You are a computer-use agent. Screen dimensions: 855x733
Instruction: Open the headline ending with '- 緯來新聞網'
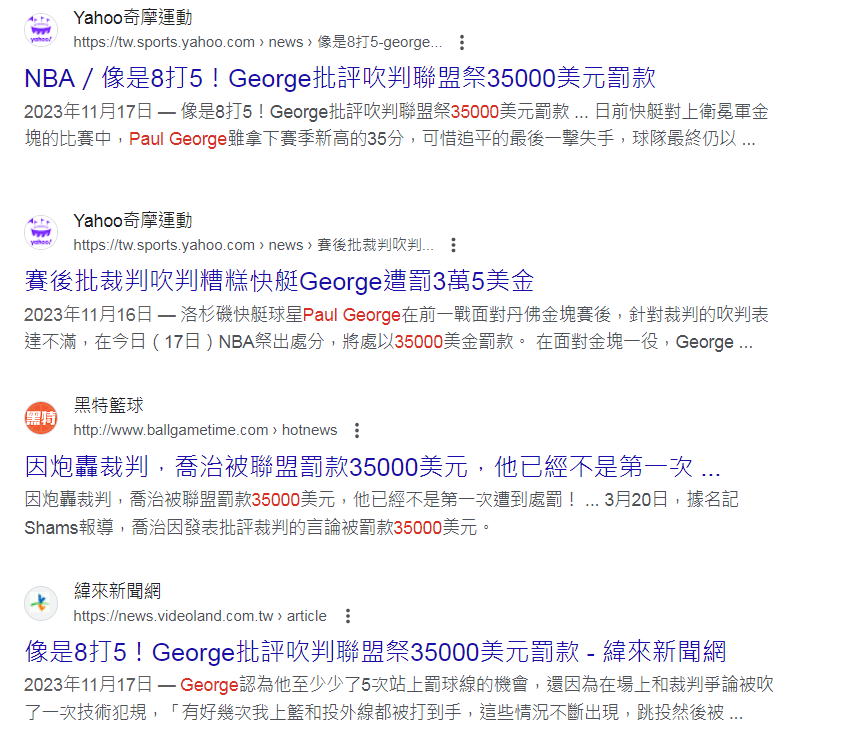375,652
